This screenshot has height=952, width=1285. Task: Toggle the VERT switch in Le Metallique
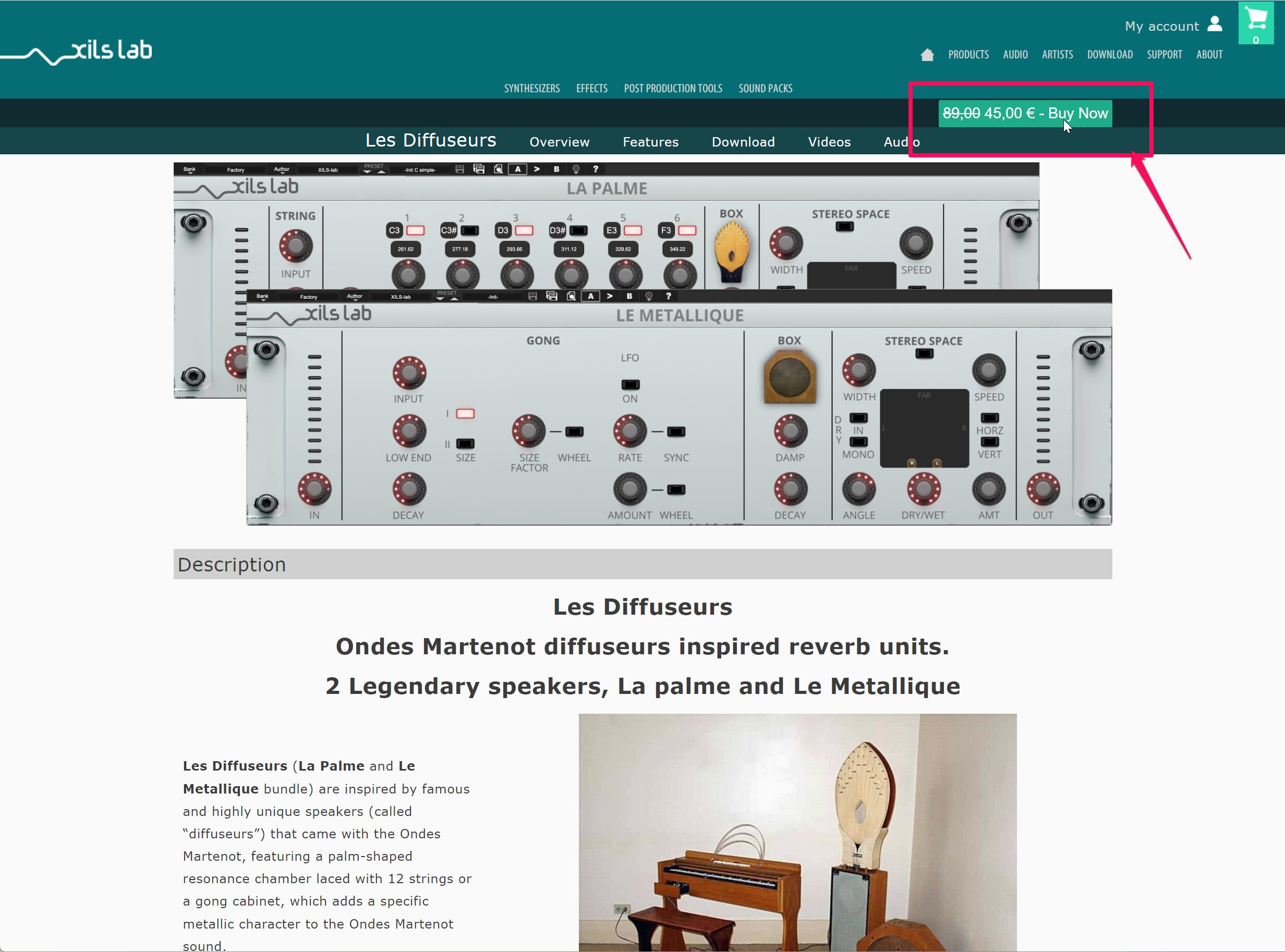coord(990,442)
